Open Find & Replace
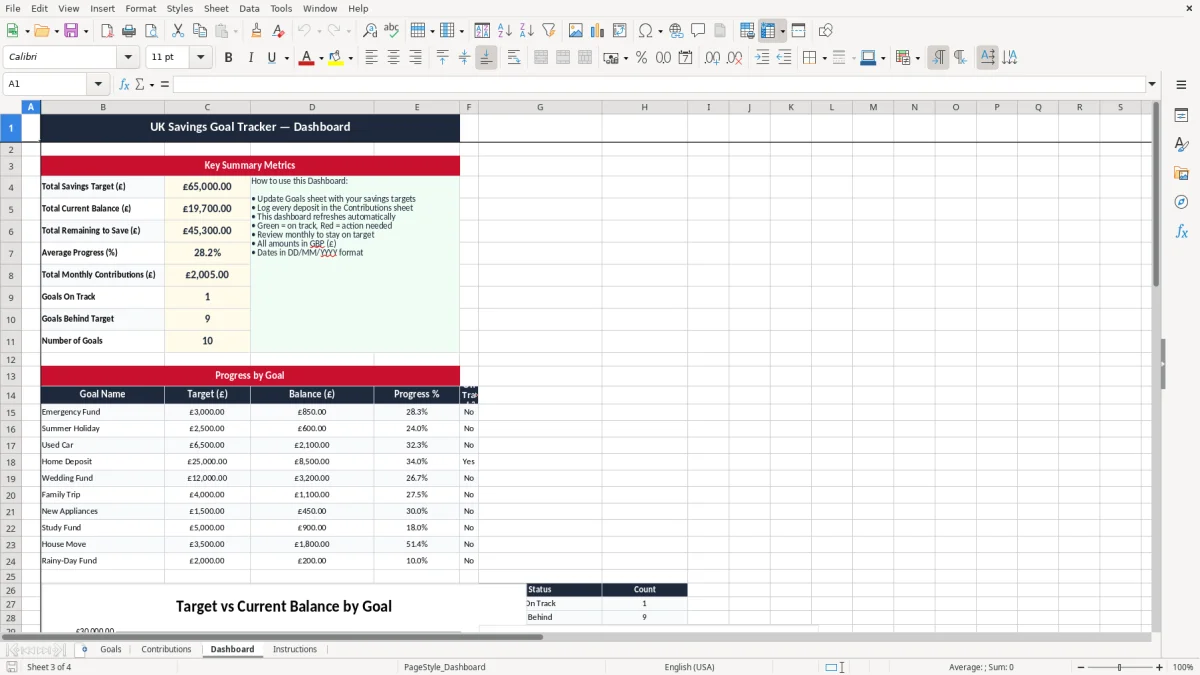This screenshot has height=675, width=1200. 370,31
